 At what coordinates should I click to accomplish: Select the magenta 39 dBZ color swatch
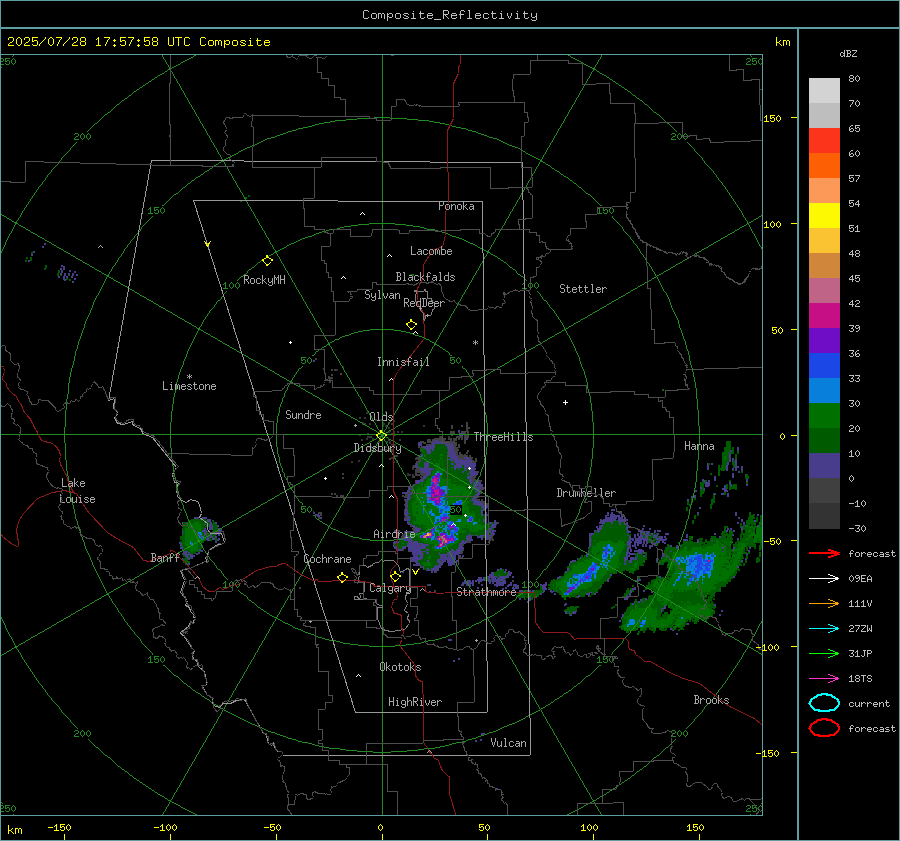coord(824,316)
